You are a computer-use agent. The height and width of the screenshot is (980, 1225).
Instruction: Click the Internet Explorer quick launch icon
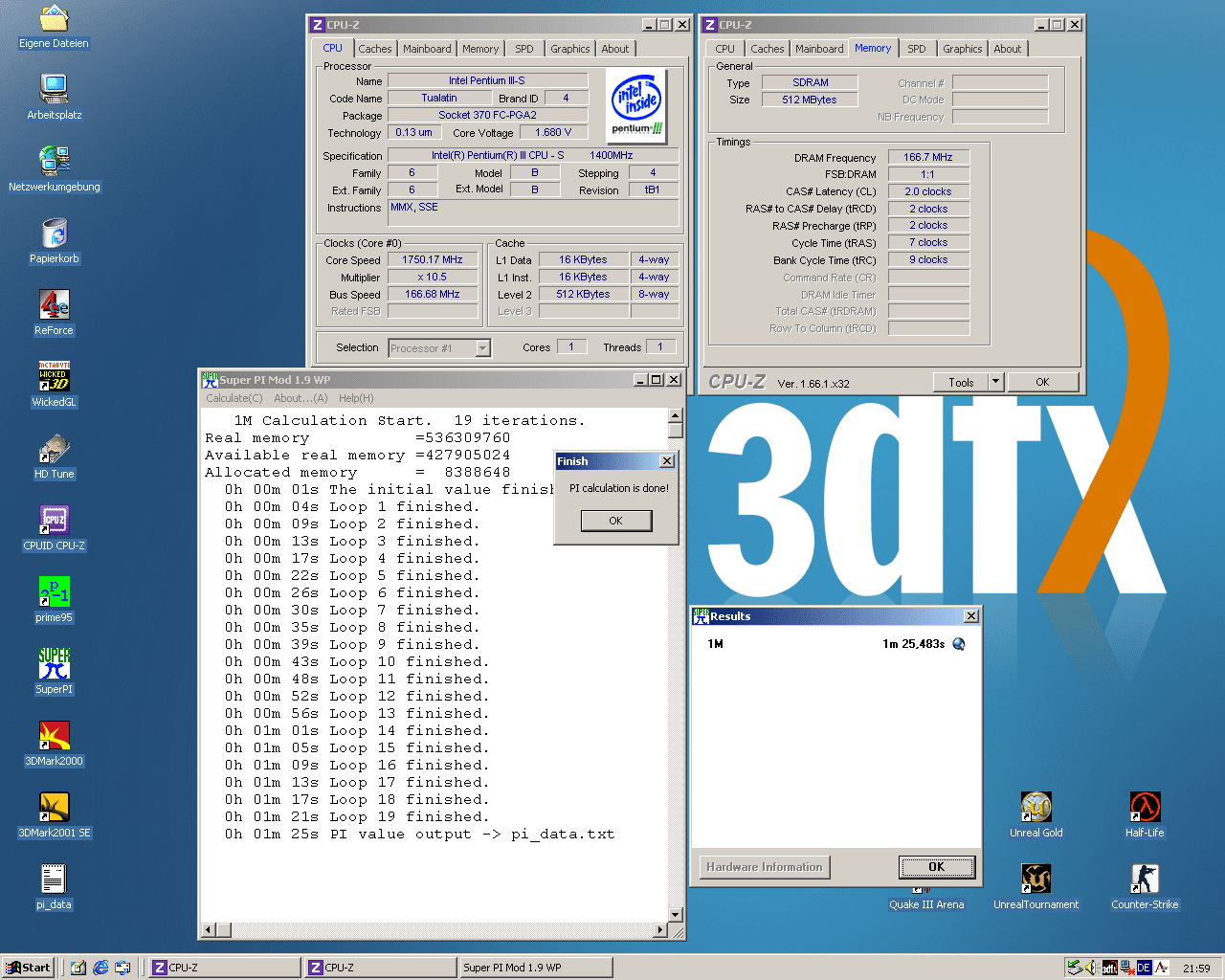(x=100, y=968)
